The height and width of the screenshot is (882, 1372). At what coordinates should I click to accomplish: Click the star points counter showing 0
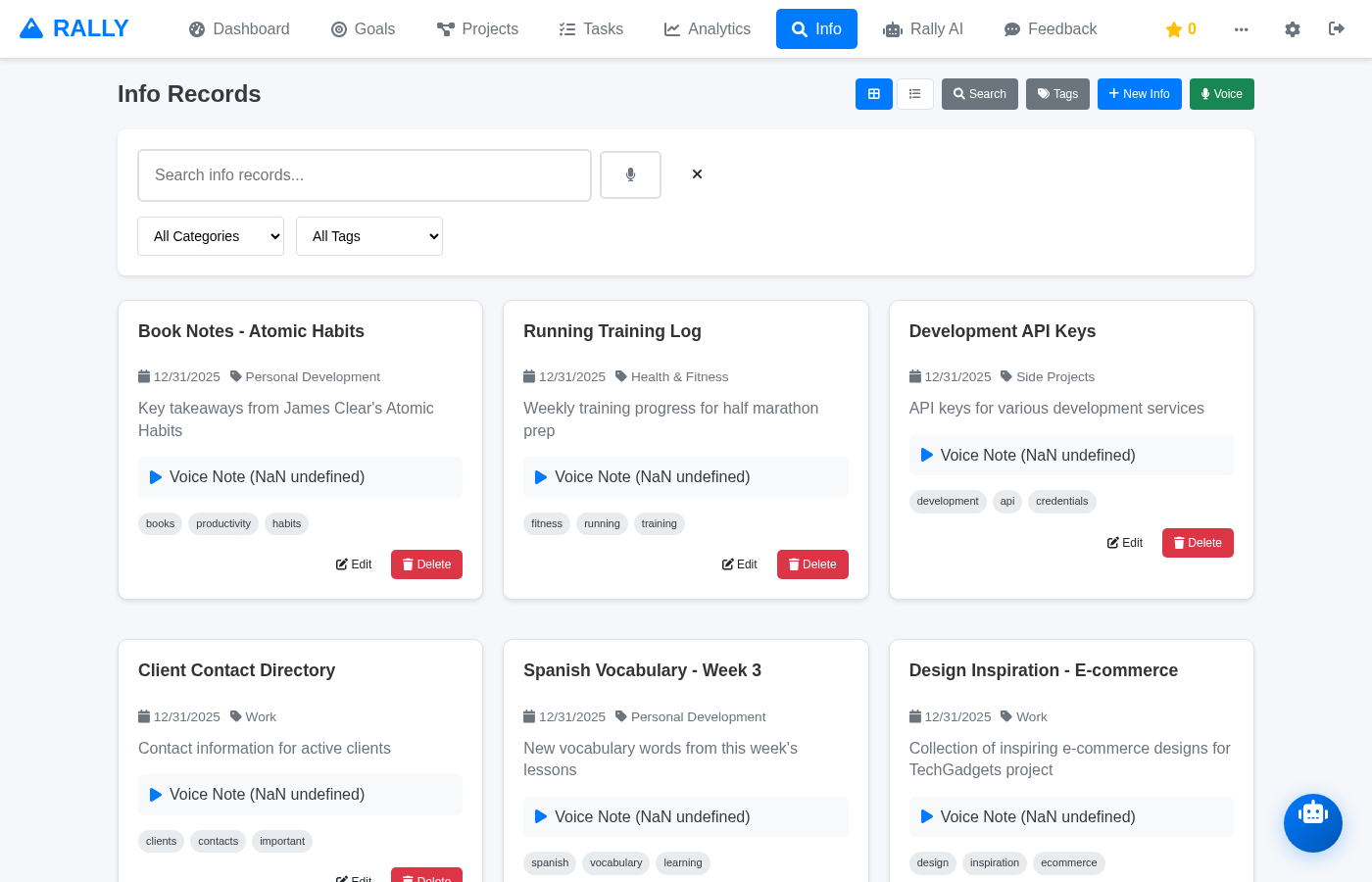[1180, 29]
